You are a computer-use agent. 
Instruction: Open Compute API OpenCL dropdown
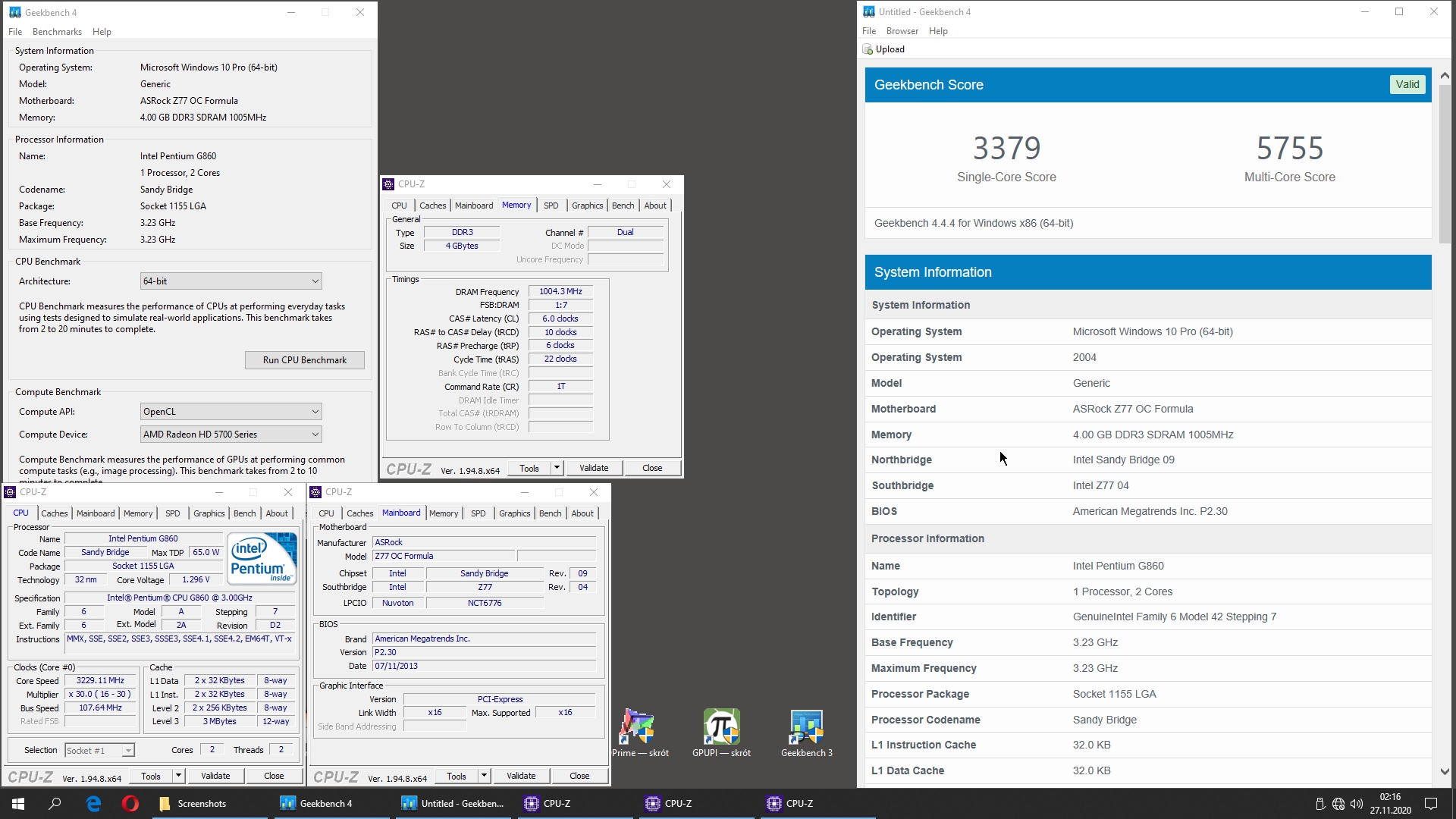(x=231, y=412)
